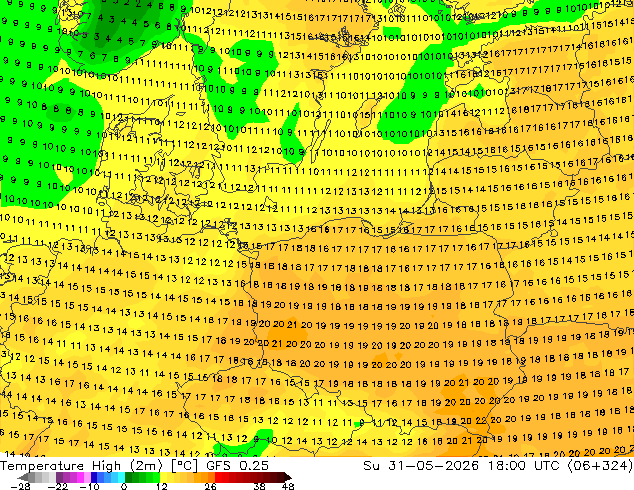Click the '18:00 UTC' time label

click(x=523, y=466)
